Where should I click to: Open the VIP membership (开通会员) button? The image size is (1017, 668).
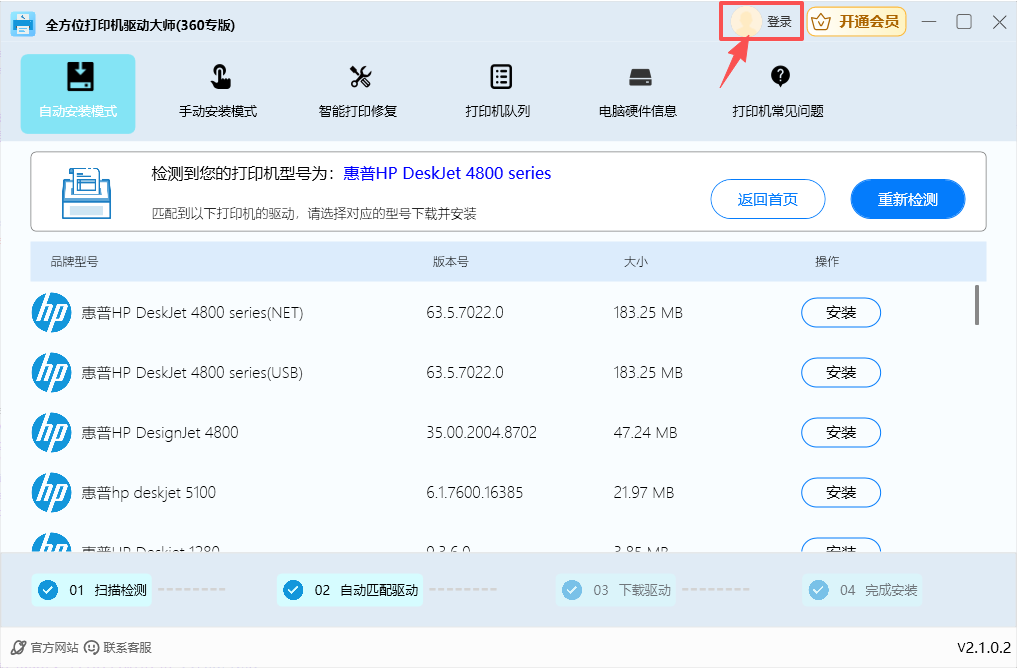[857, 22]
